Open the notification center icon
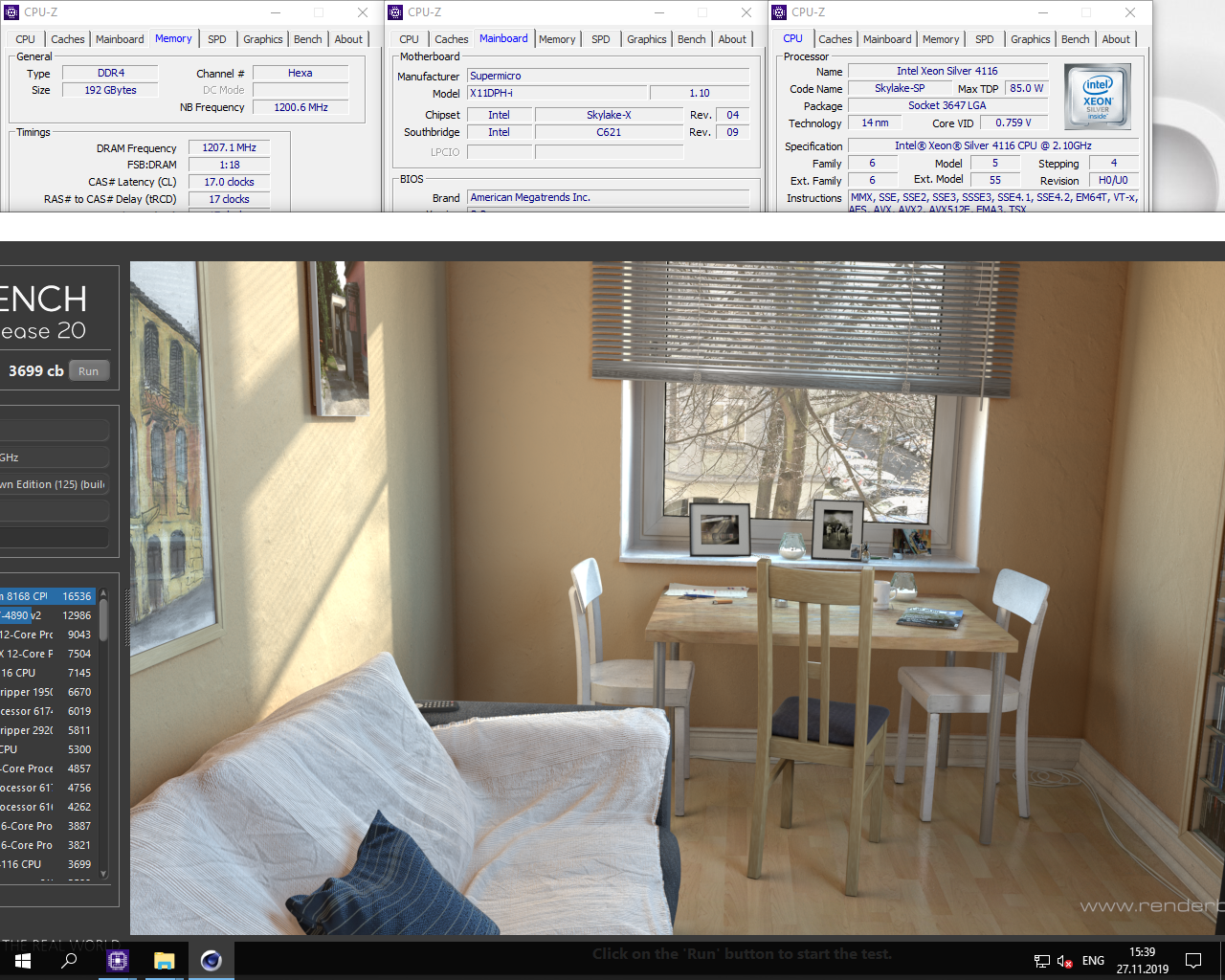1225x980 pixels. click(x=1193, y=960)
